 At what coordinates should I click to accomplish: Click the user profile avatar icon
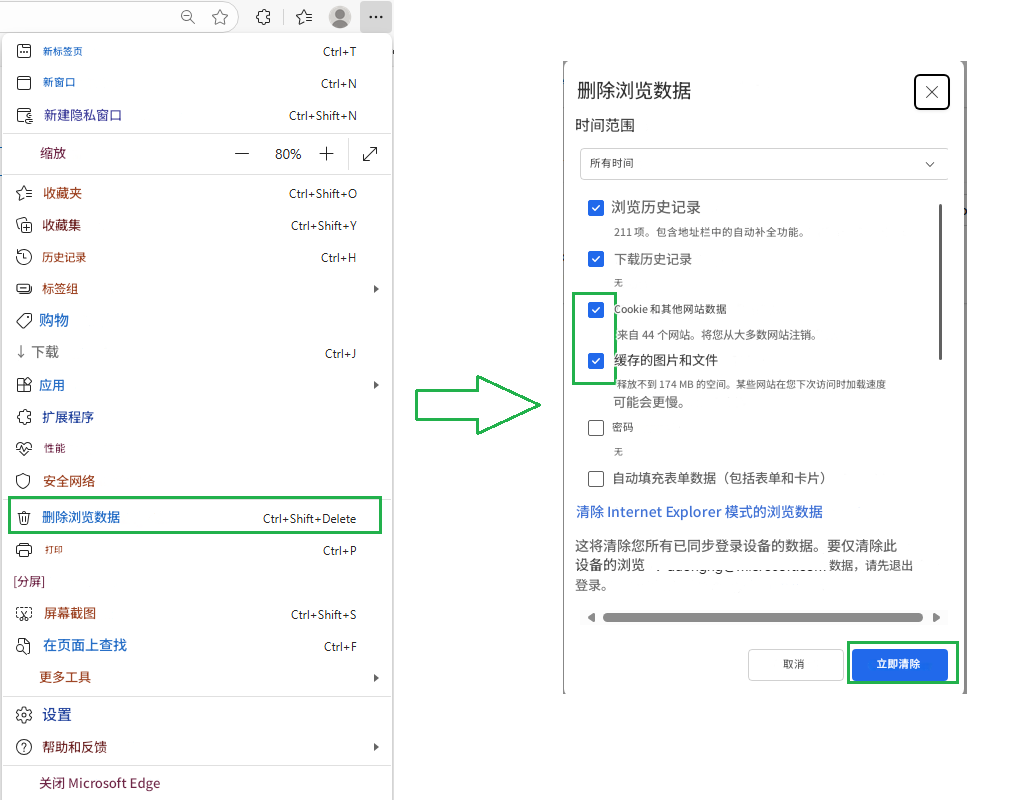click(x=340, y=17)
